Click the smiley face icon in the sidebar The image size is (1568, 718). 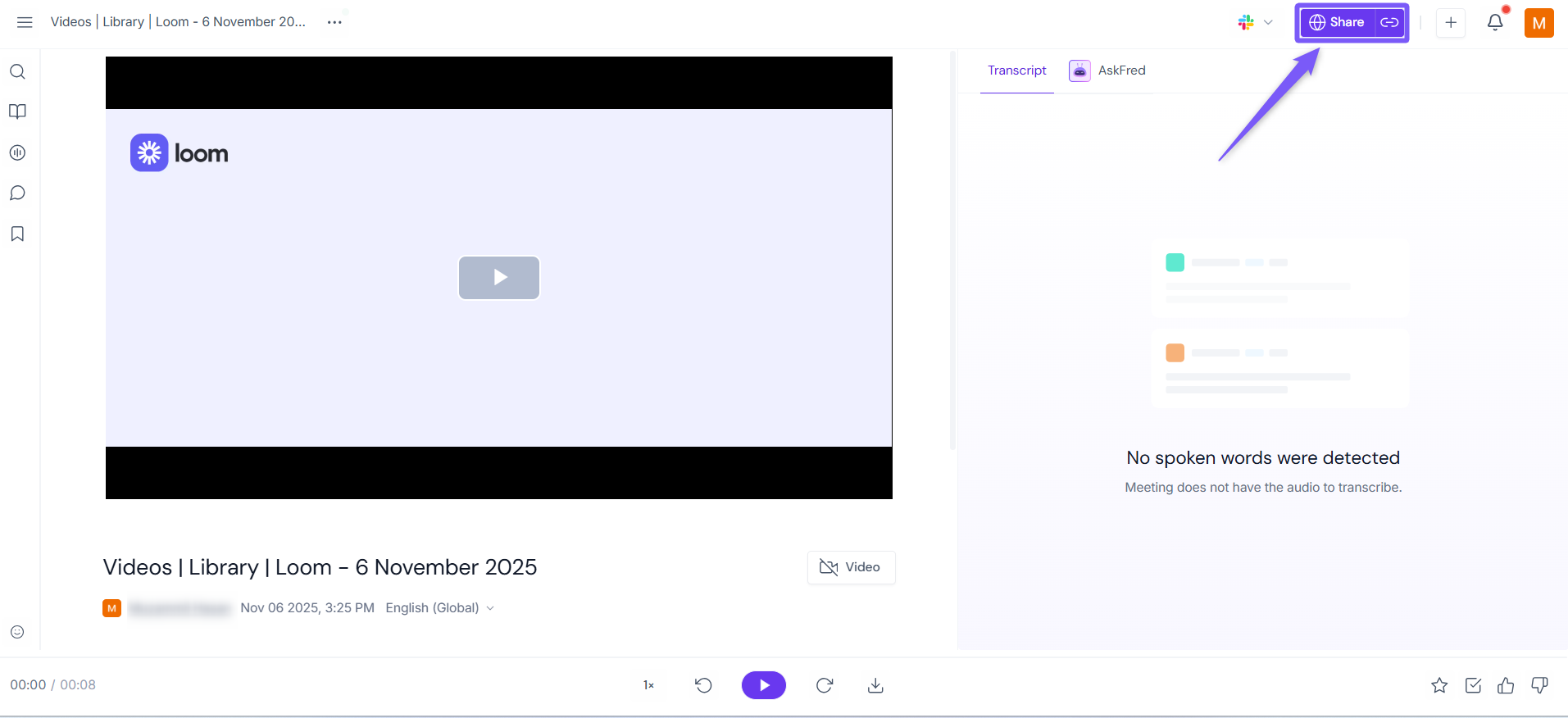click(x=17, y=632)
